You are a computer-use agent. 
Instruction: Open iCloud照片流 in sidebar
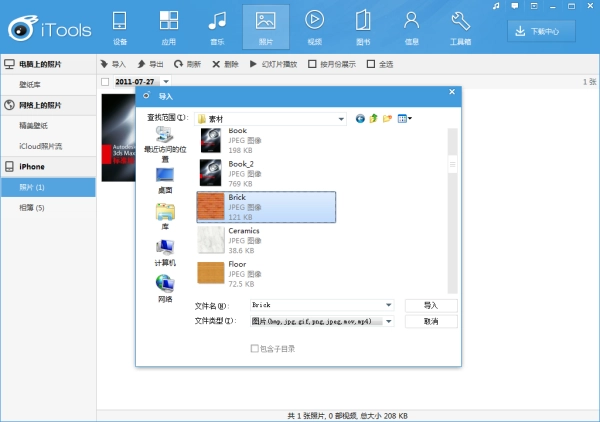[48, 146]
